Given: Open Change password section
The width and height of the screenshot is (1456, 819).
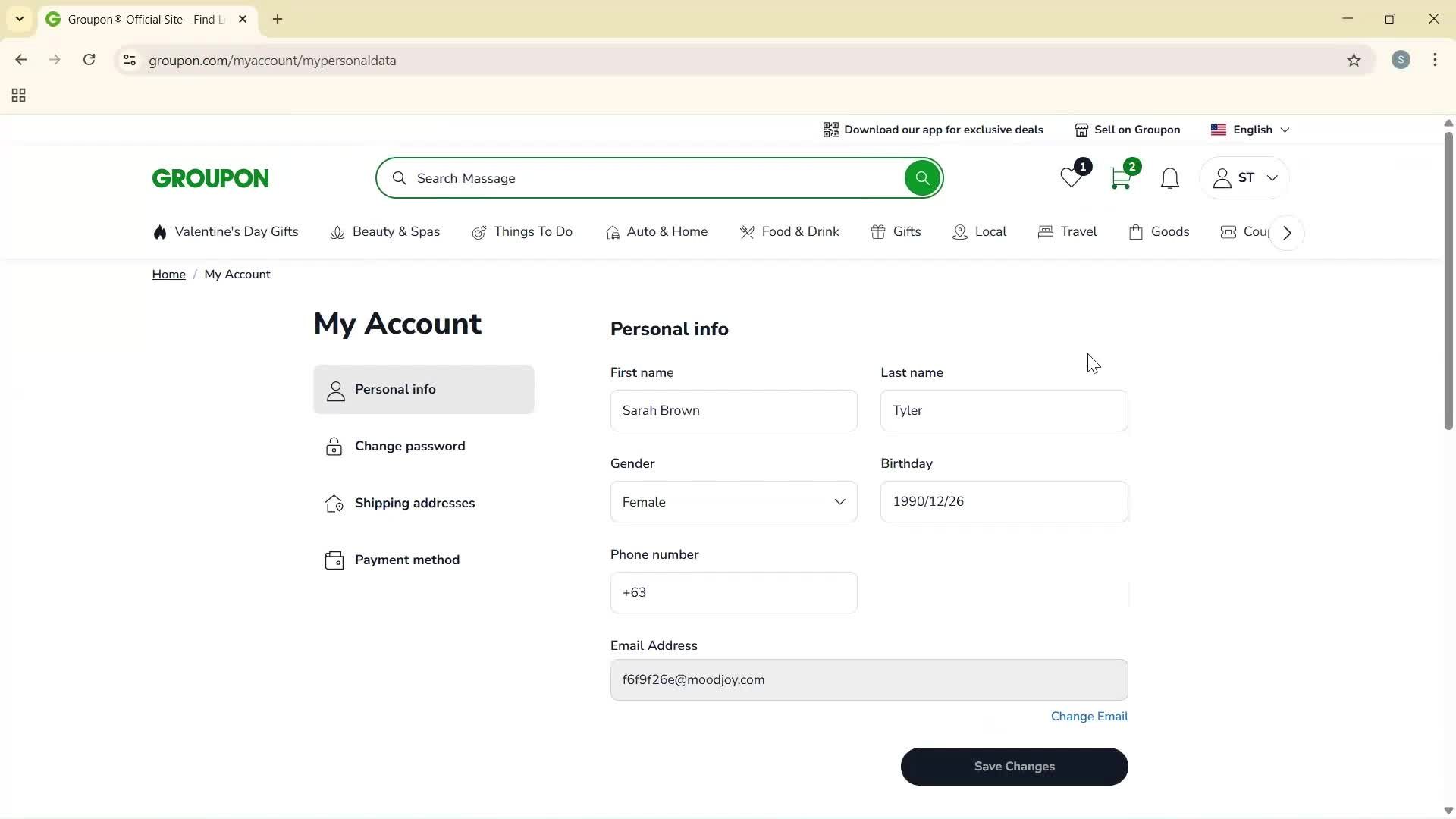Looking at the screenshot, I should click(409, 447).
